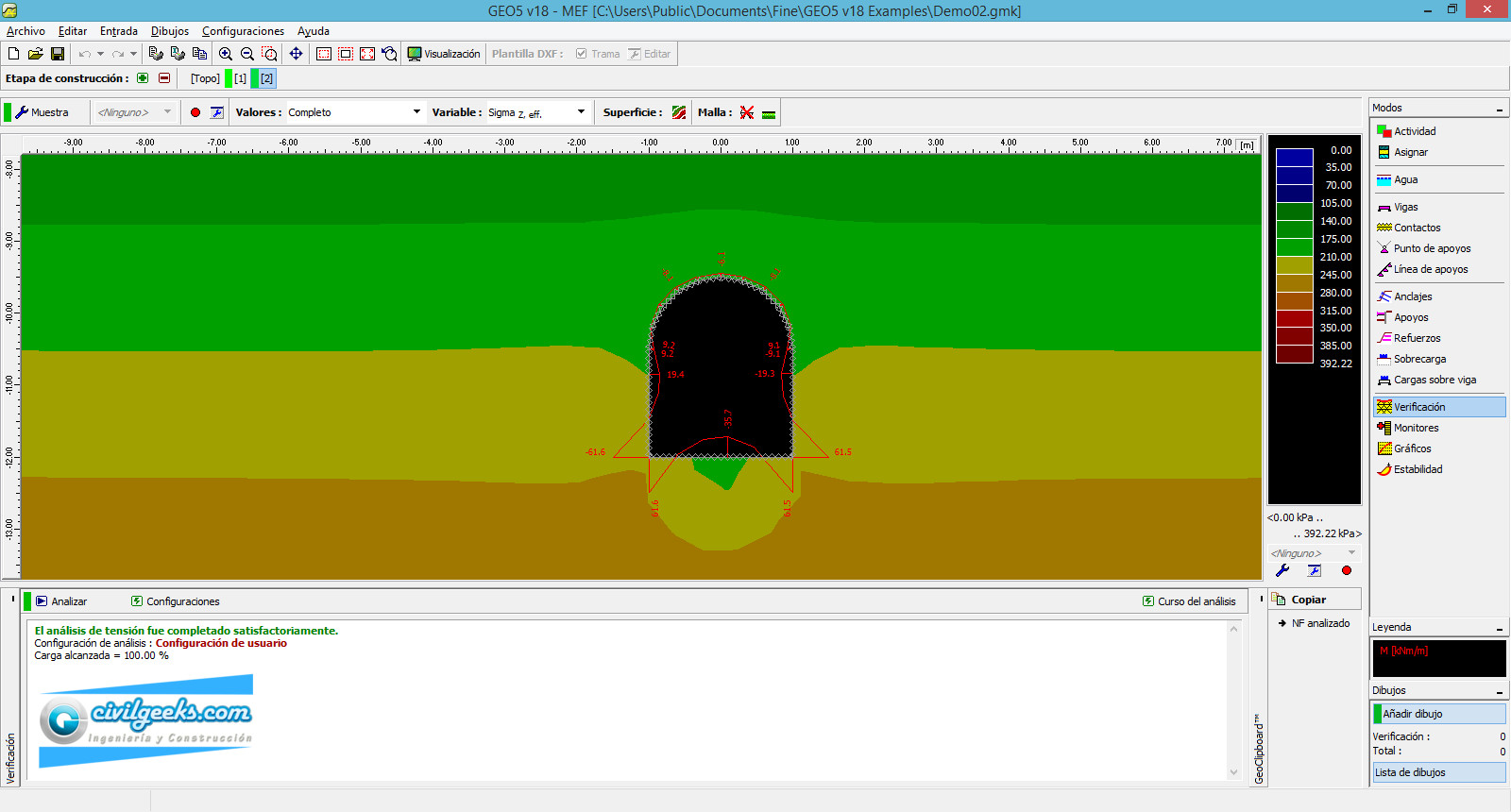The image size is (1511, 812).
Task: Click the zoom in magnifier icon
Action: pos(226,54)
